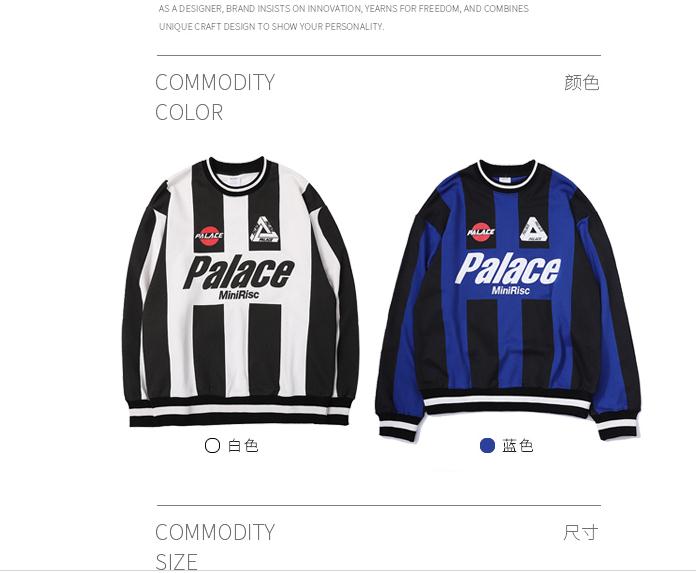Click the red Palace circle logo on blue sweatshirt

point(481,232)
